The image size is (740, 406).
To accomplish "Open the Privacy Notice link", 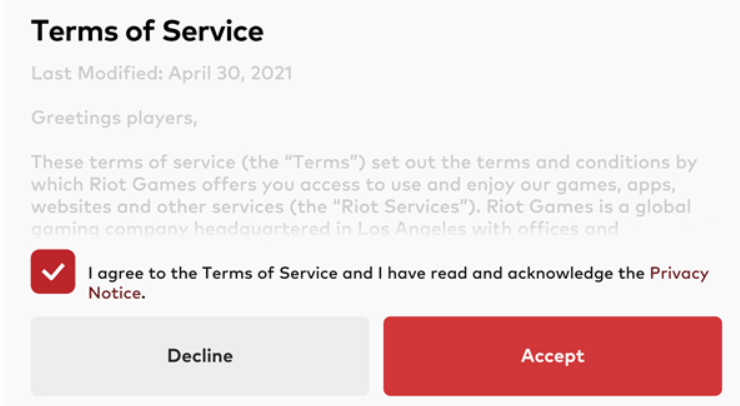I will (679, 273).
